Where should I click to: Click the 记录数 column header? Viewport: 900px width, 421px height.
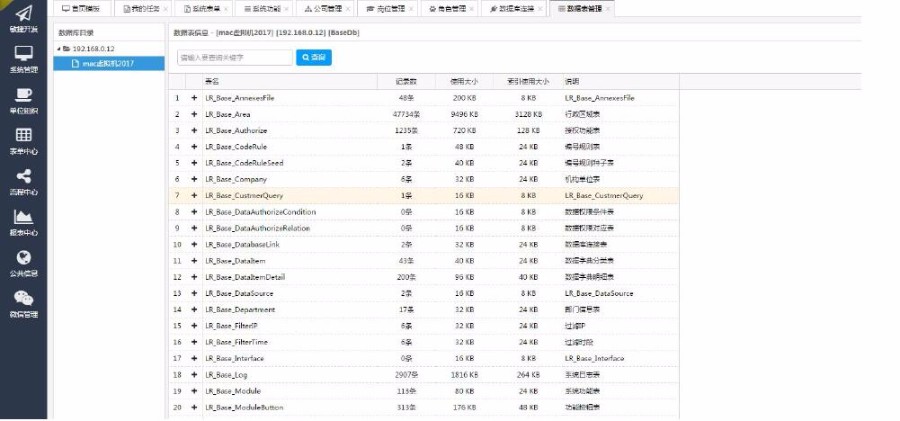pyautogui.click(x=406, y=82)
